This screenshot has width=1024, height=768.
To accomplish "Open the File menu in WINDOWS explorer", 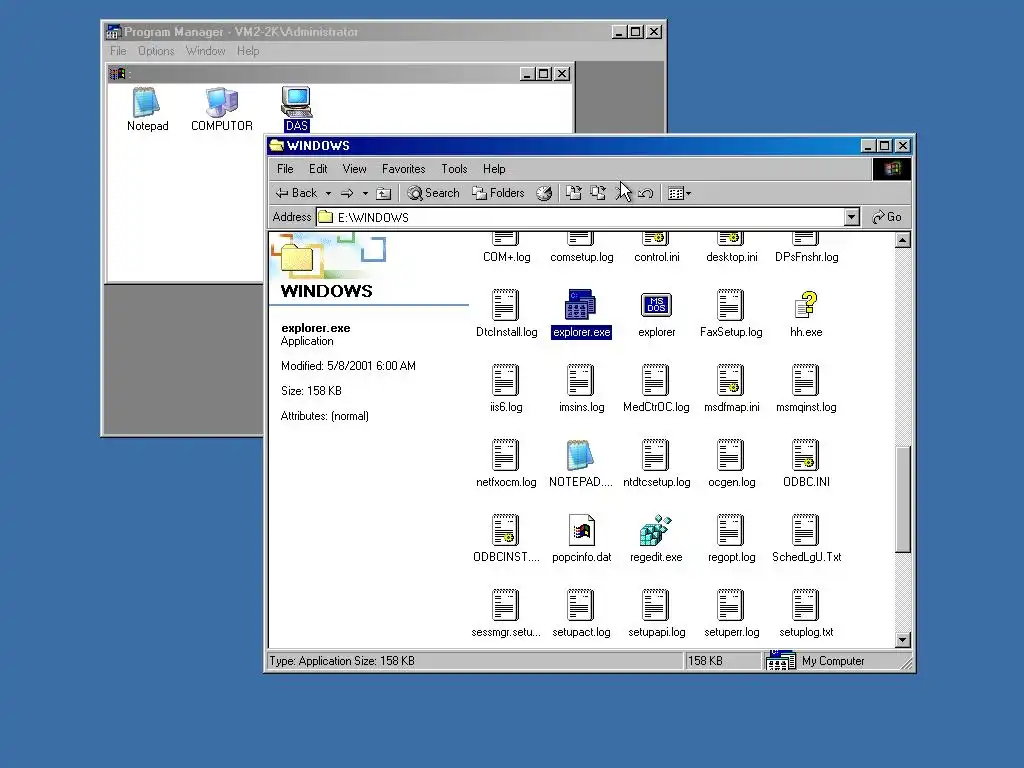I will [x=285, y=169].
